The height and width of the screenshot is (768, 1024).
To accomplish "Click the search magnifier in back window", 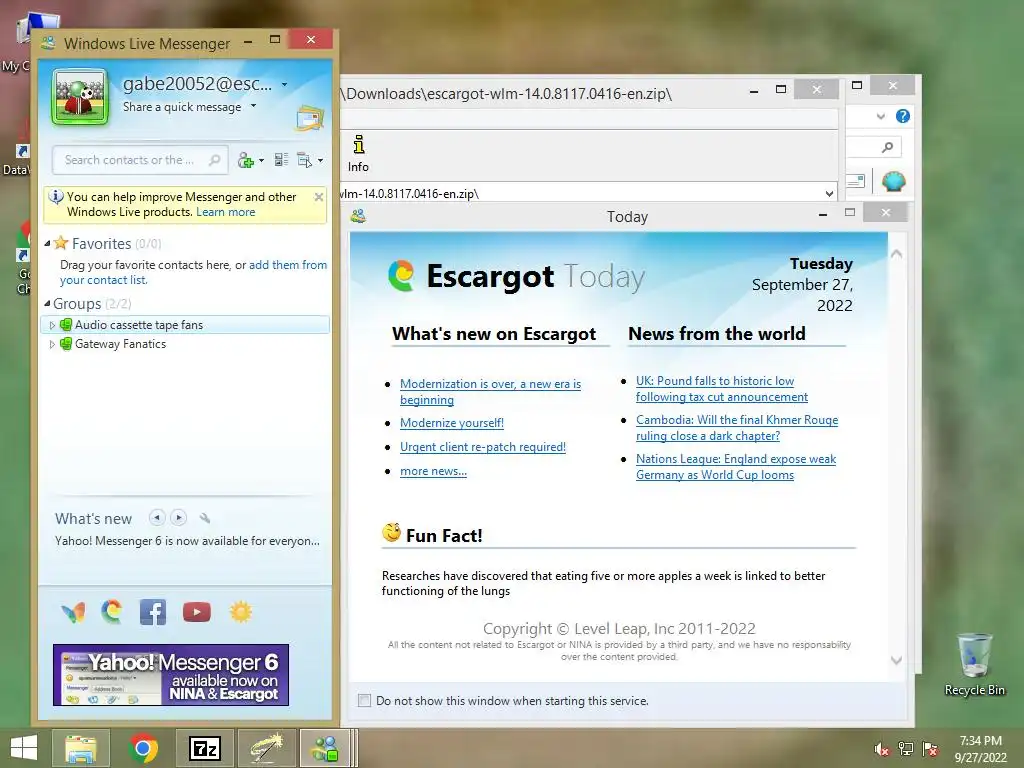I will click(x=887, y=148).
